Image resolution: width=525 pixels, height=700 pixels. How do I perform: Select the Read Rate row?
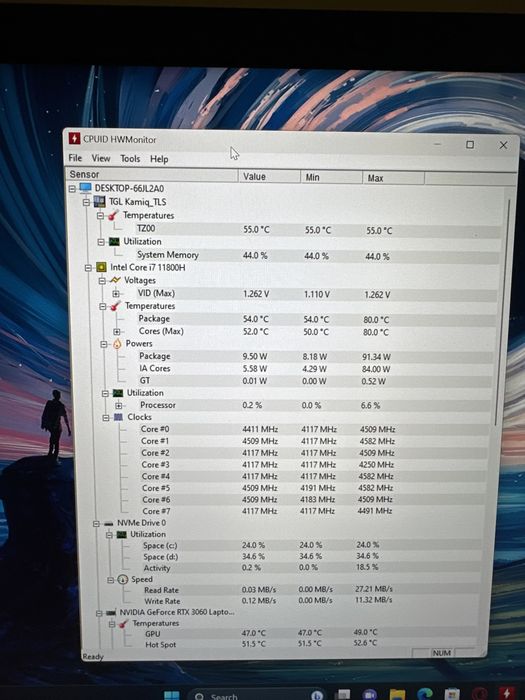(311, 589)
